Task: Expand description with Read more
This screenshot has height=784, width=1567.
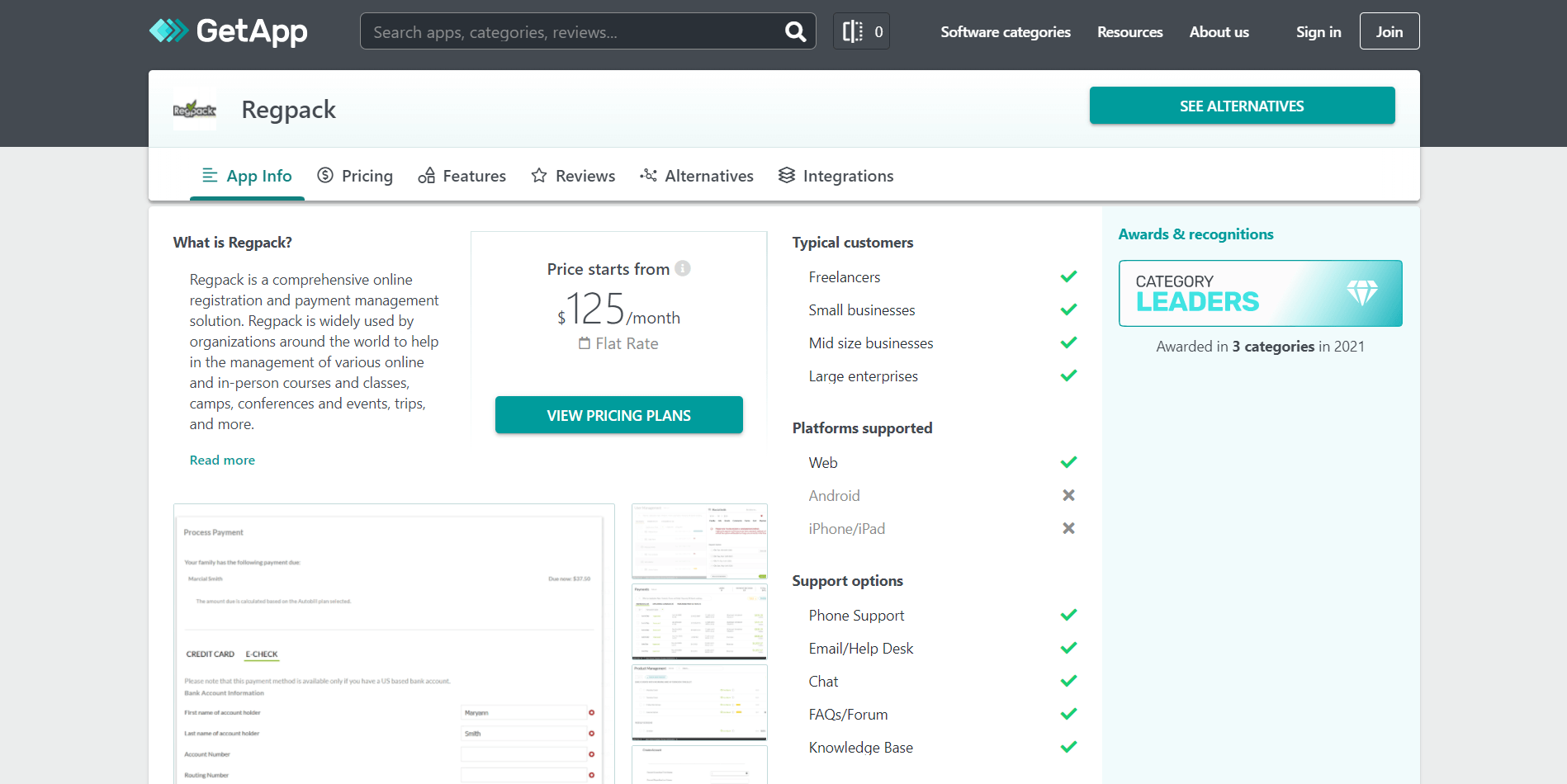Action: pyautogui.click(x=222, y=460)
